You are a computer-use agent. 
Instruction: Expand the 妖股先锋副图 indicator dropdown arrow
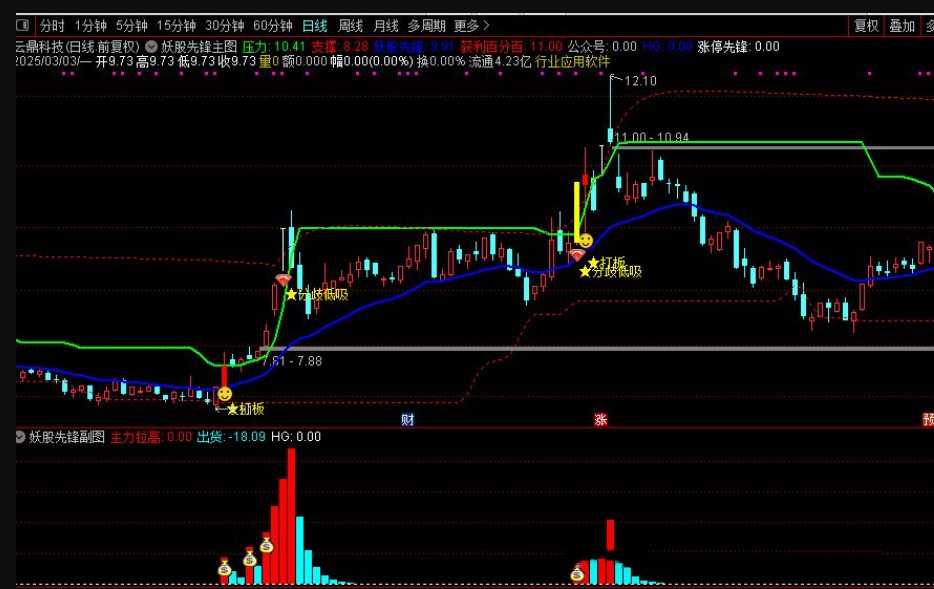[19, 437]
